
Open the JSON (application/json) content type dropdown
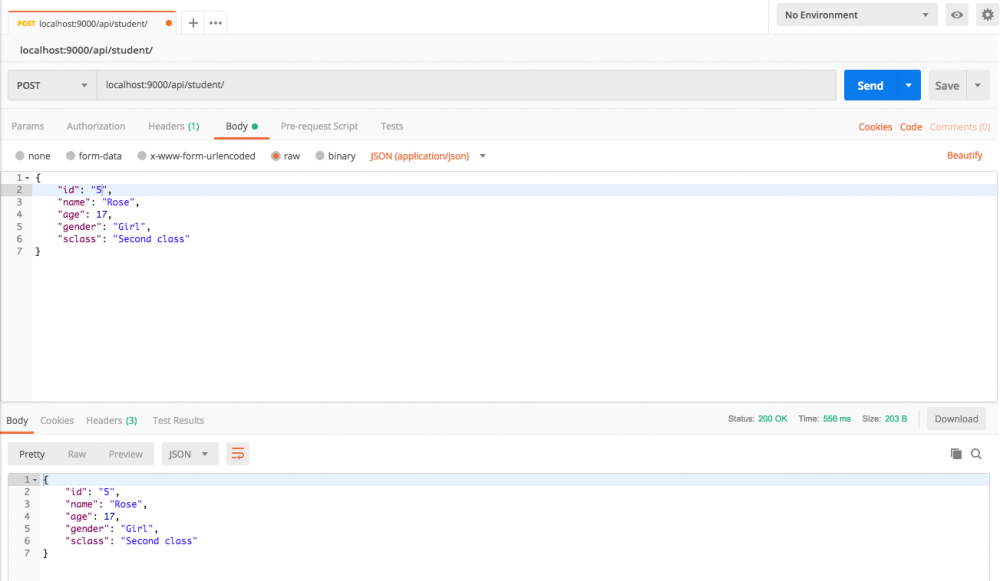(x=426, y=155)
